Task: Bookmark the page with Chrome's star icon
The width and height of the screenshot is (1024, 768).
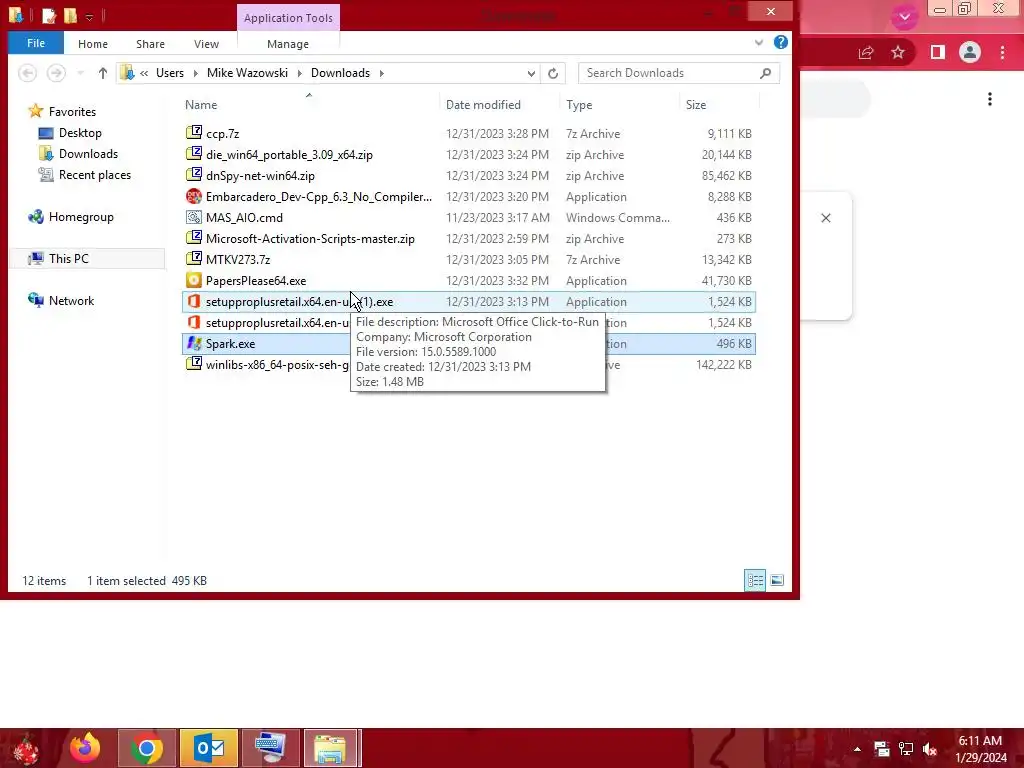Action: [898, 52]
